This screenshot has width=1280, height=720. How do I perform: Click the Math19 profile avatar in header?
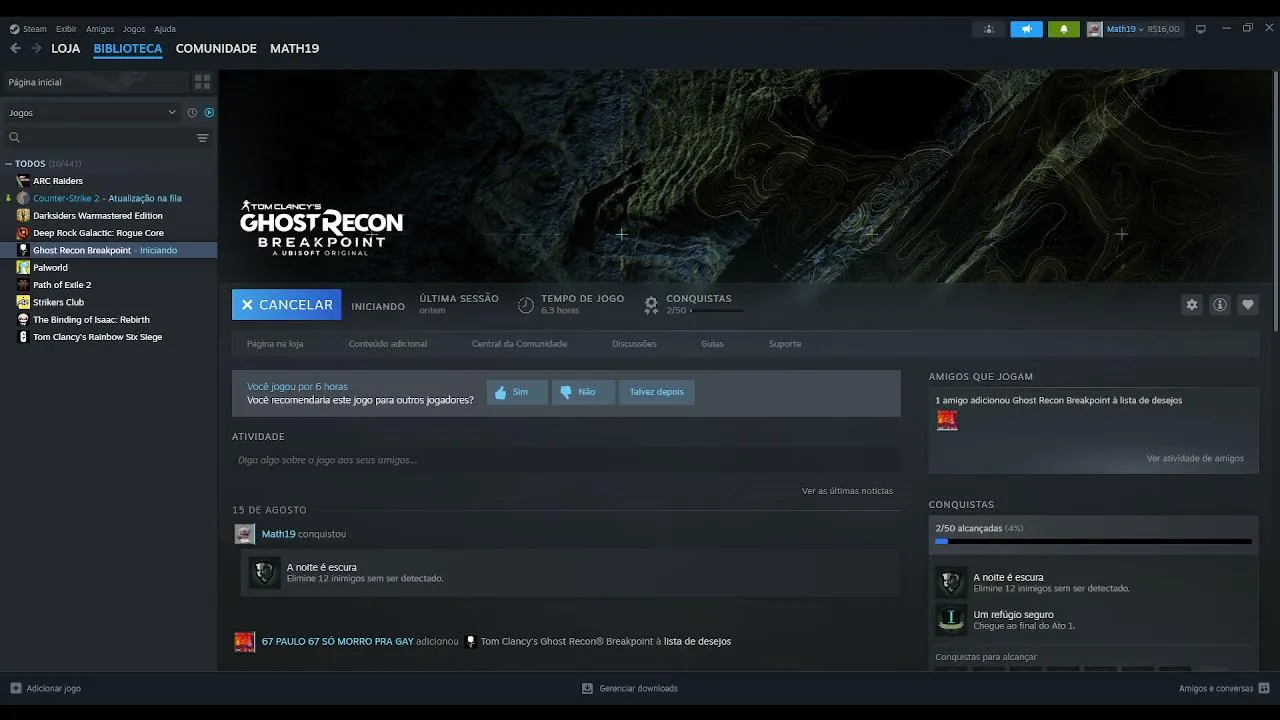1095,29
